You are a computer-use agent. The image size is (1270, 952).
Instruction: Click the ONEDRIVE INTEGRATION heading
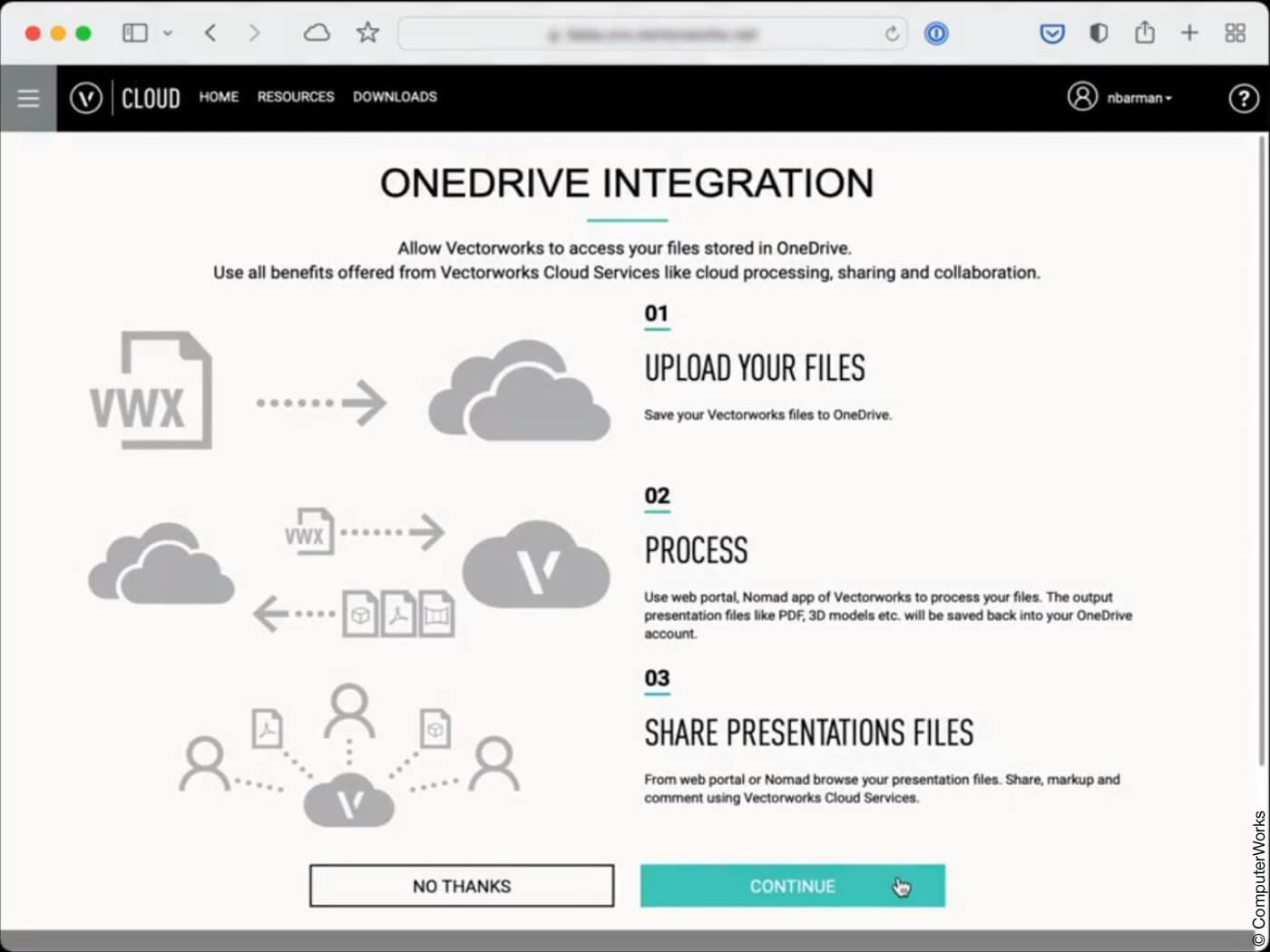point(627,183)
